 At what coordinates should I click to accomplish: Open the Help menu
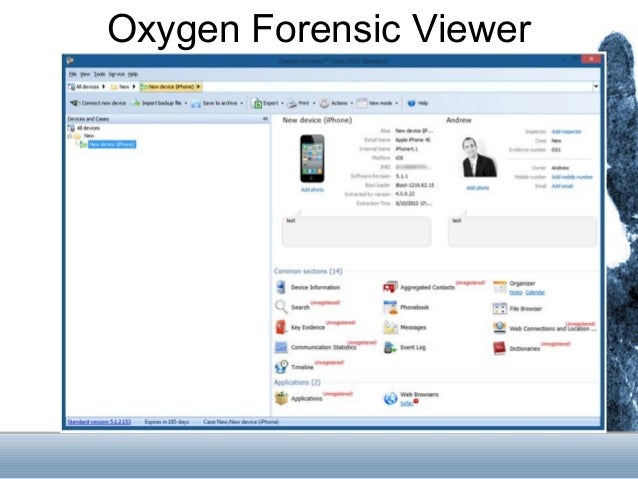[x=133, y=74]
